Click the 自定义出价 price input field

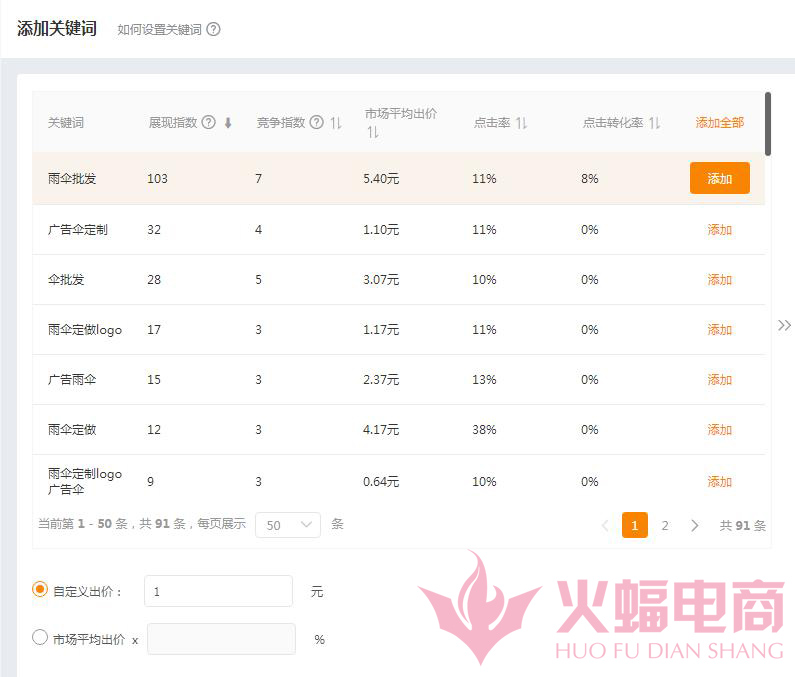pos(218,591)
